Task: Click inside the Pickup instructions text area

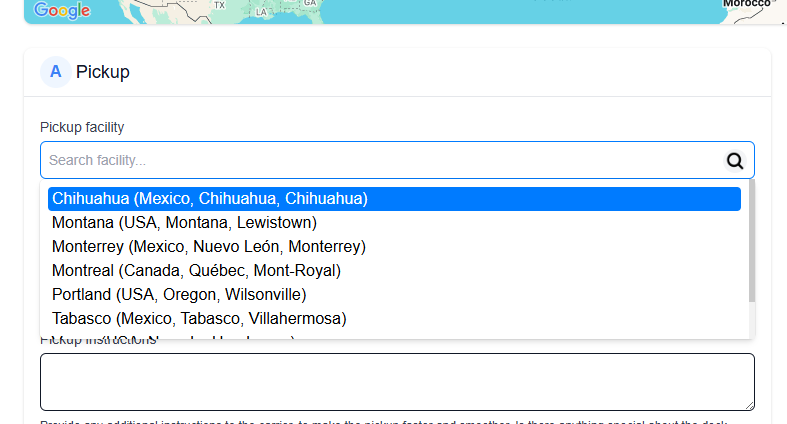Action: pos(397,382)
